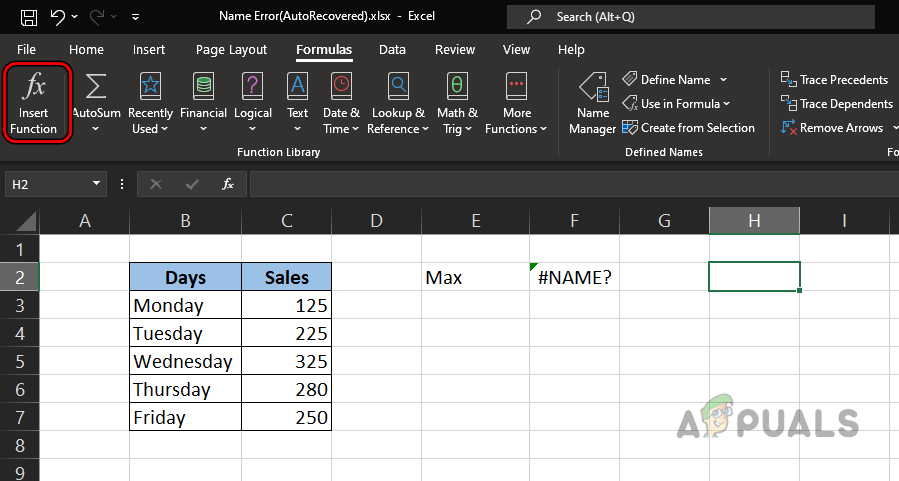Screen dimensions: 899x481
Task: Switch to the Data tab
Action: (x=392, y=50)
